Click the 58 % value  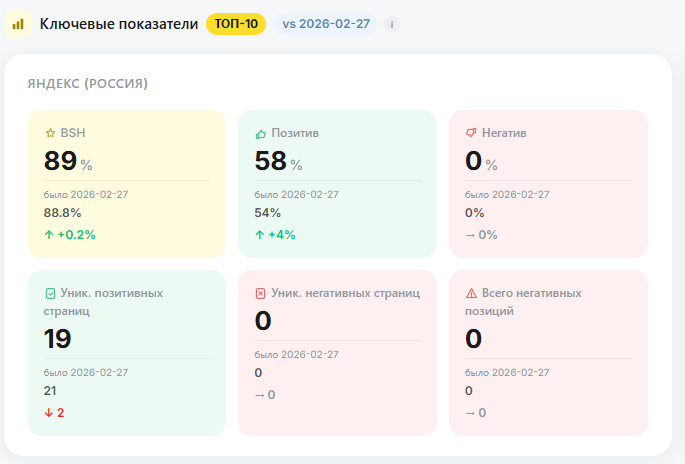tap(278, 161)
